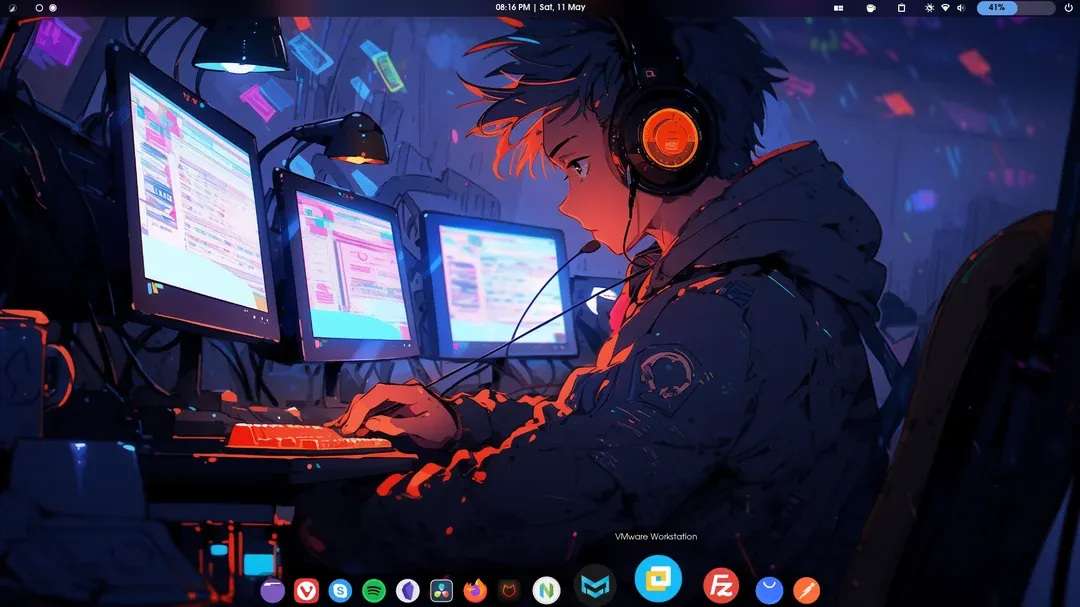
Task: Open the brightness sun indicator
Action: (929, 8)
